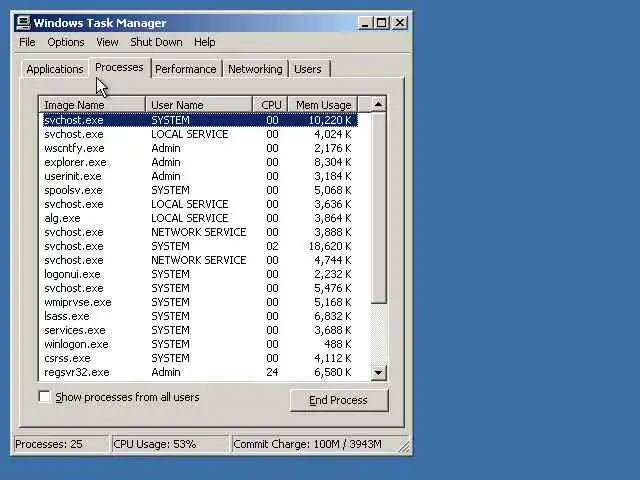The image size is (640, 480).
Task: Select the wmiprvse.exe process
Action: [200, 302]
